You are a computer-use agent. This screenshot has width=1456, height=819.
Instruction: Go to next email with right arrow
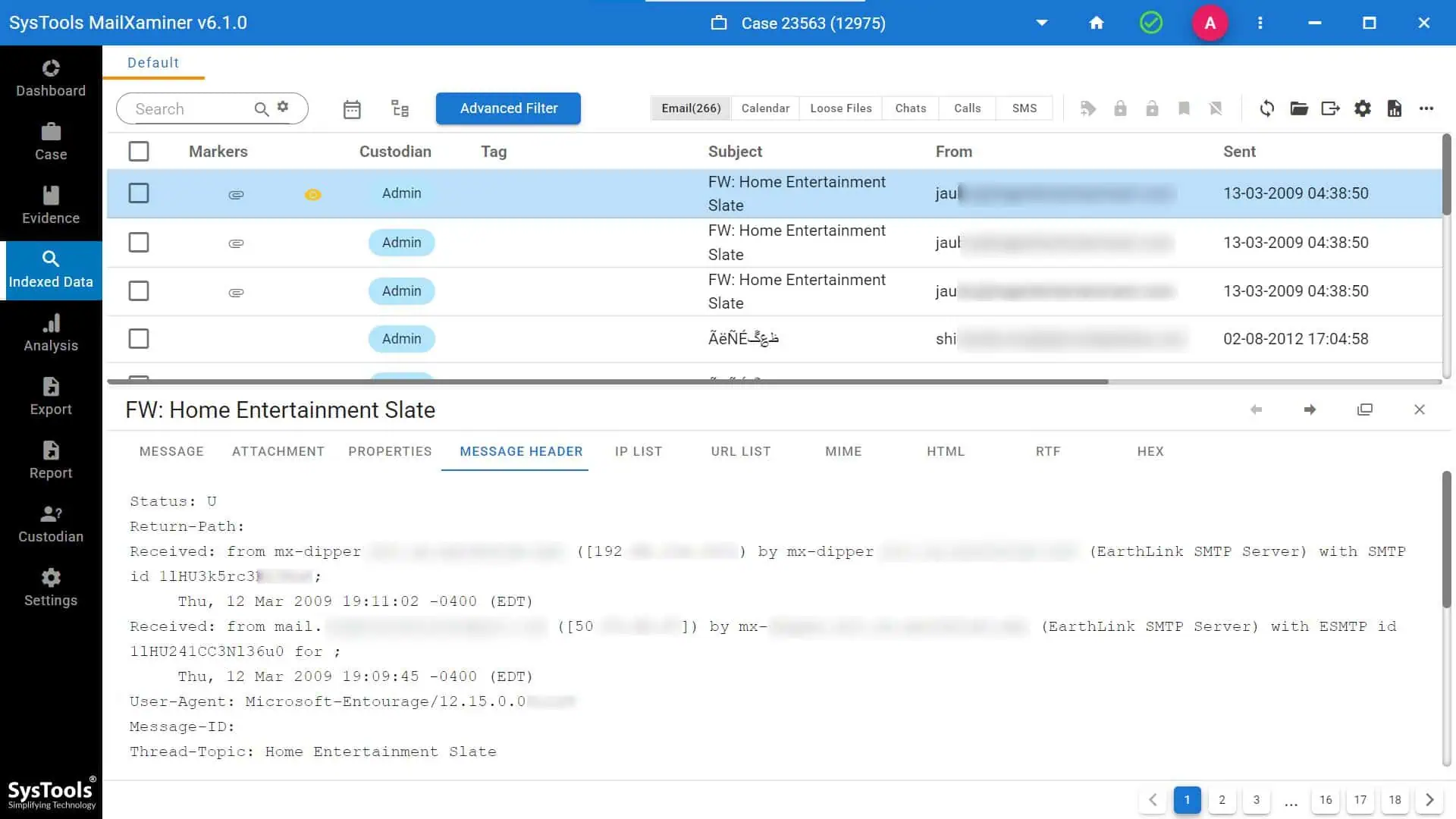[1310, 409]
